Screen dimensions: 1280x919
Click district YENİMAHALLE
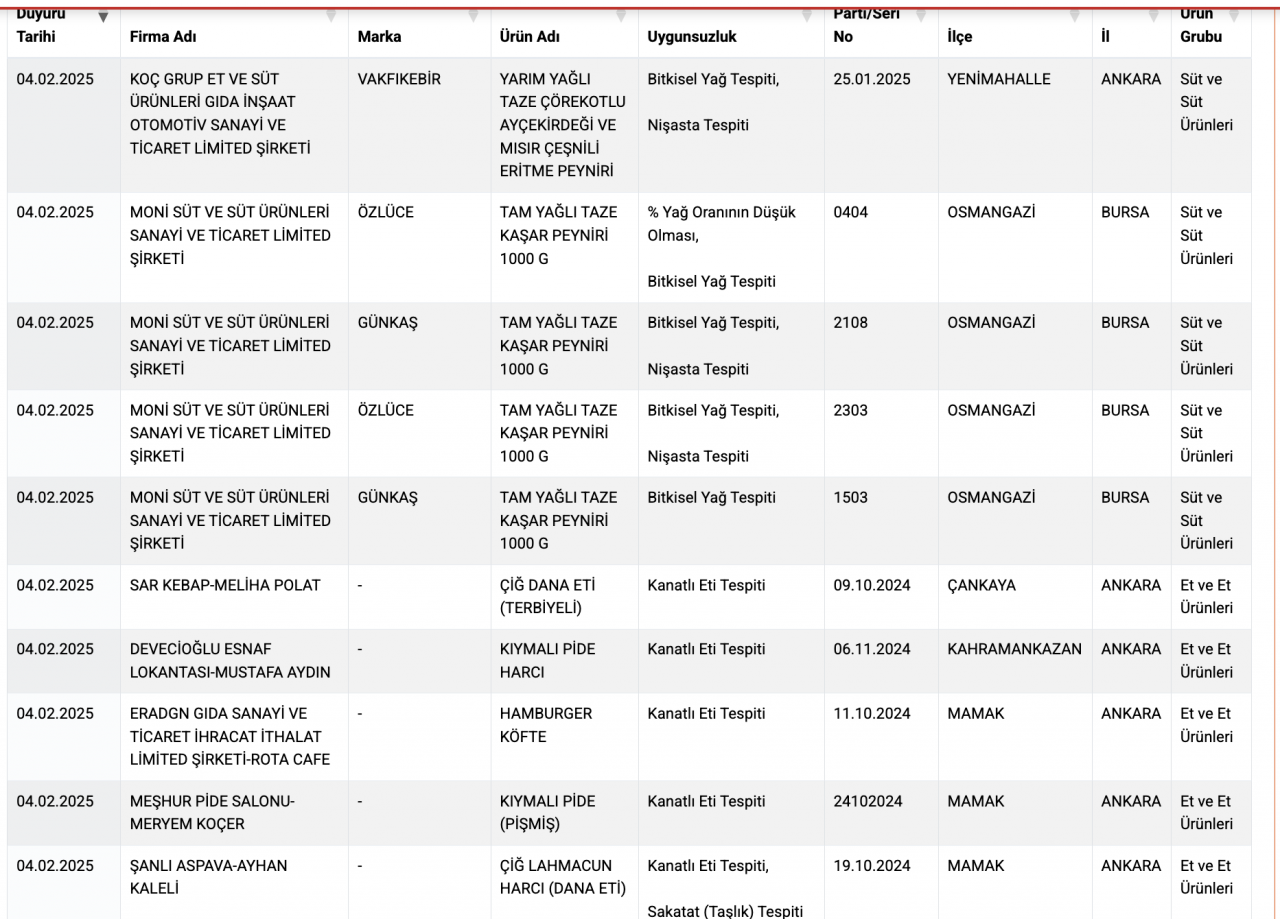point(999,79)
